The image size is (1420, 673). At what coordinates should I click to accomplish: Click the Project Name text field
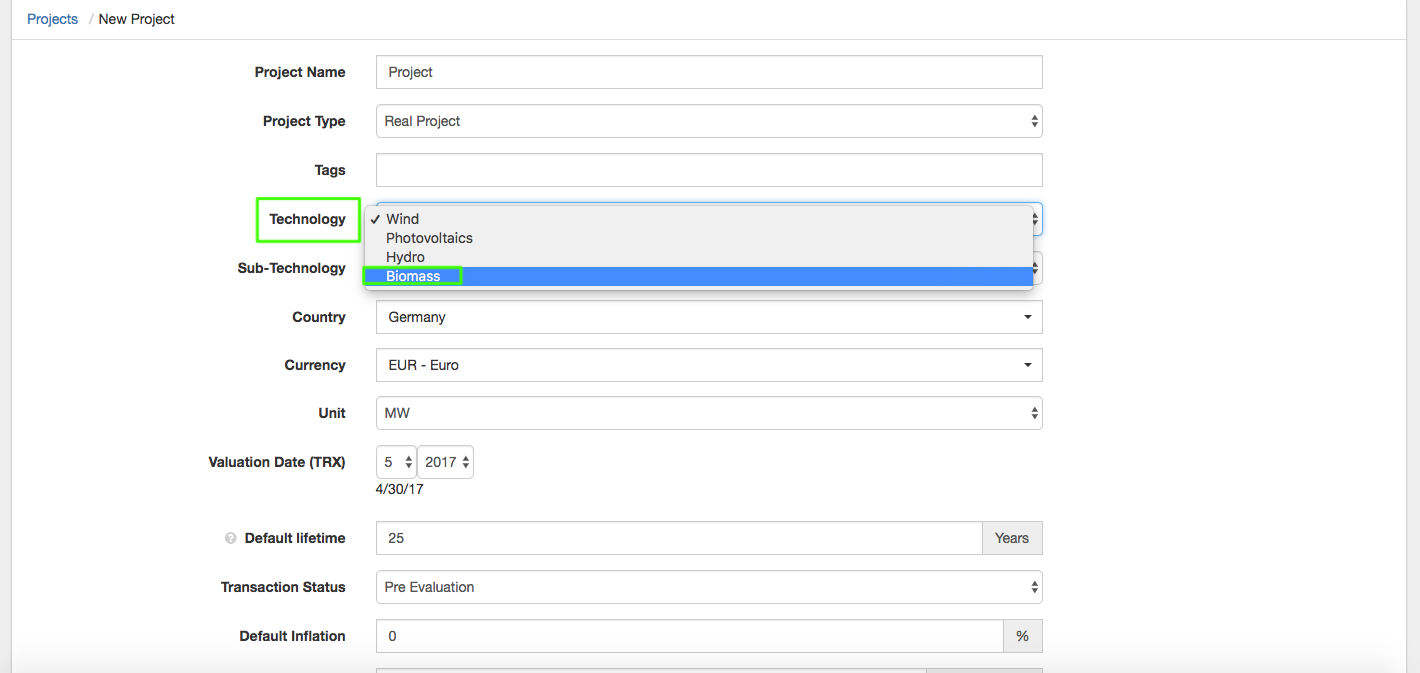[708, 72]
